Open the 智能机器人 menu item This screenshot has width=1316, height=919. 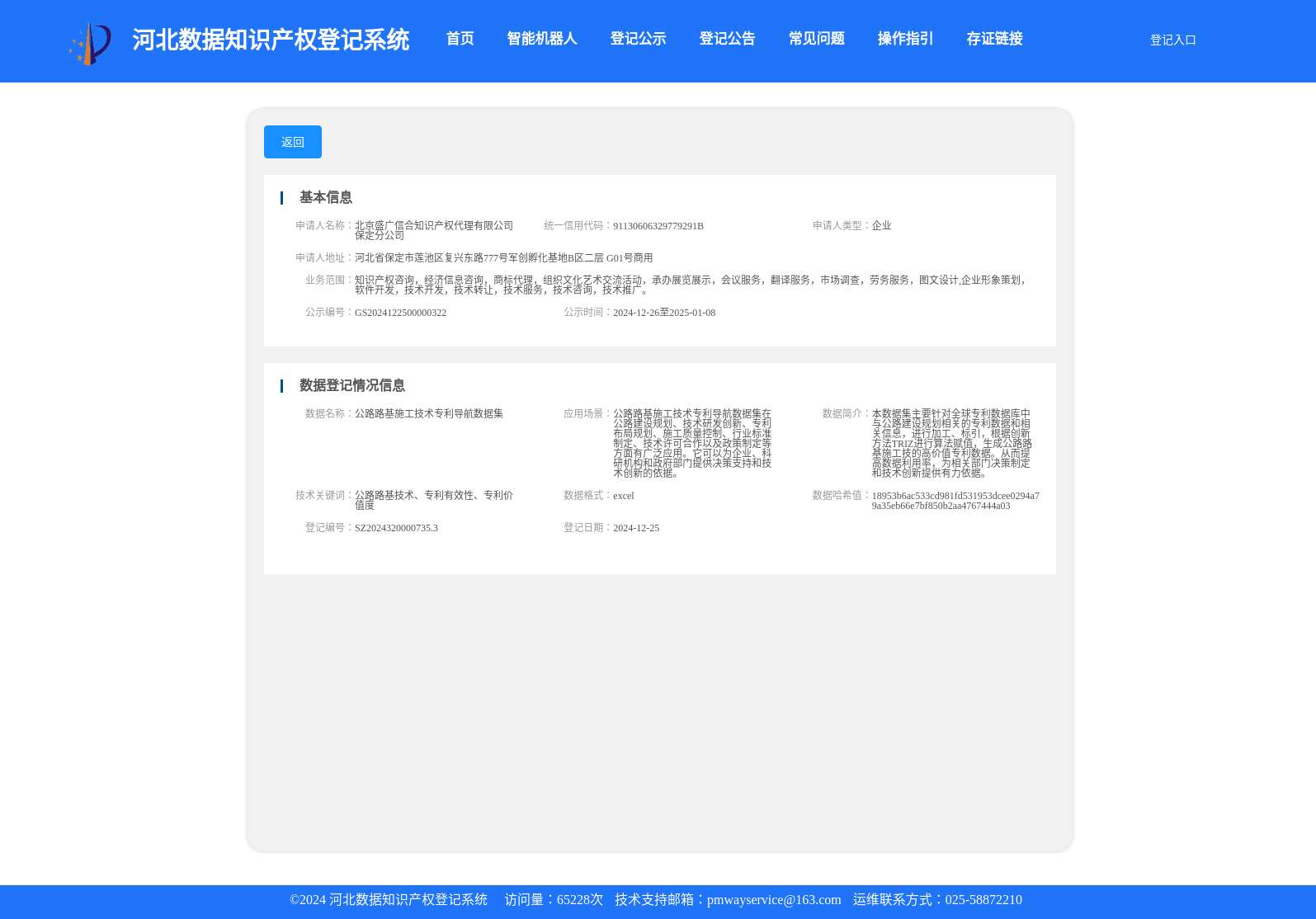pyautogui.click(x=542, y=39)
